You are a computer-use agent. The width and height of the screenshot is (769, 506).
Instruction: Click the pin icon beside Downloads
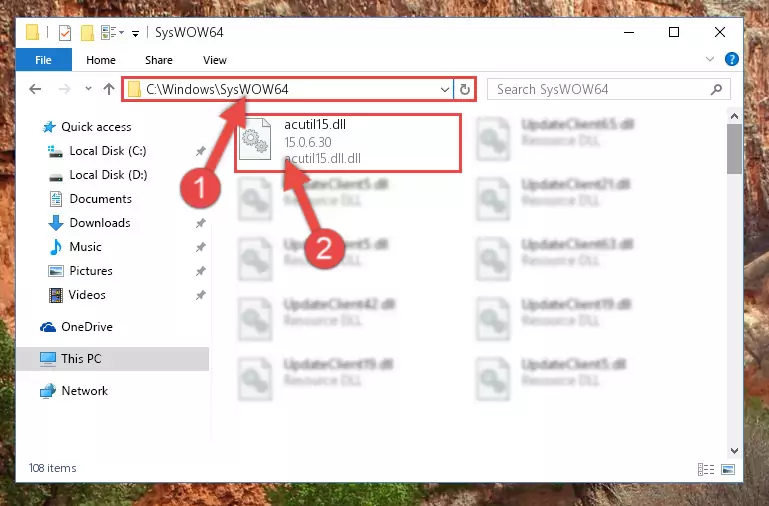pyautogui.click(x=201, y=223)
